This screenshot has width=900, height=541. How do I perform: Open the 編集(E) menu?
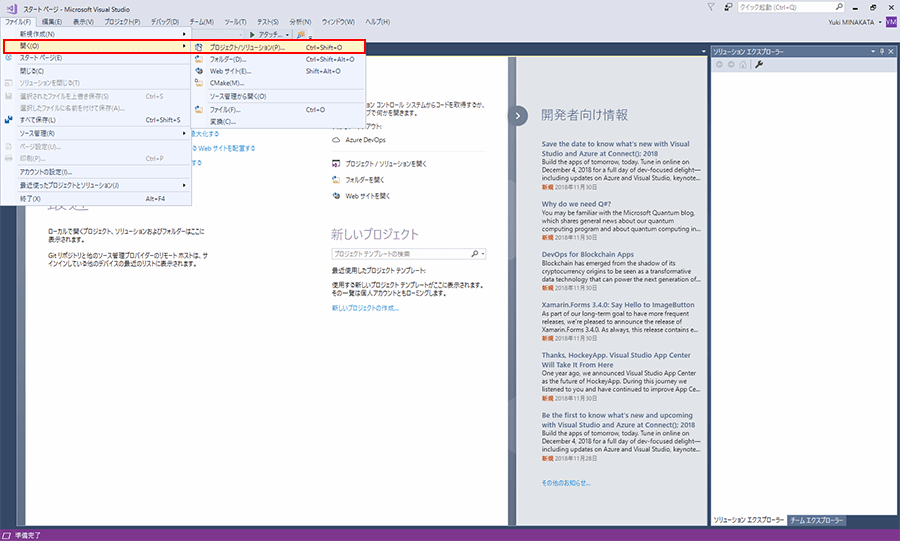(52, 22)
